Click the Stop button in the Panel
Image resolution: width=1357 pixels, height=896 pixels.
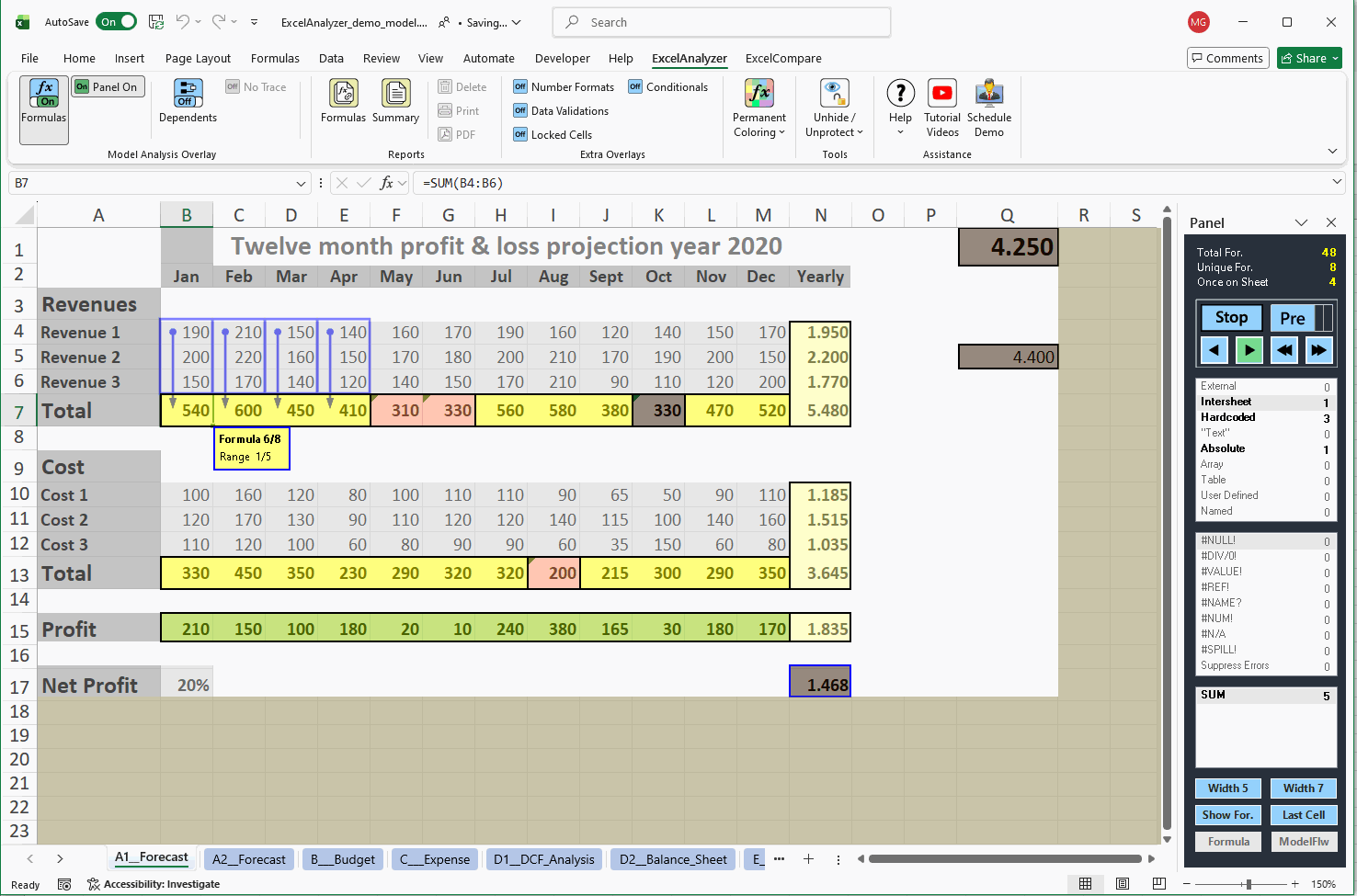pos(1231,318)
